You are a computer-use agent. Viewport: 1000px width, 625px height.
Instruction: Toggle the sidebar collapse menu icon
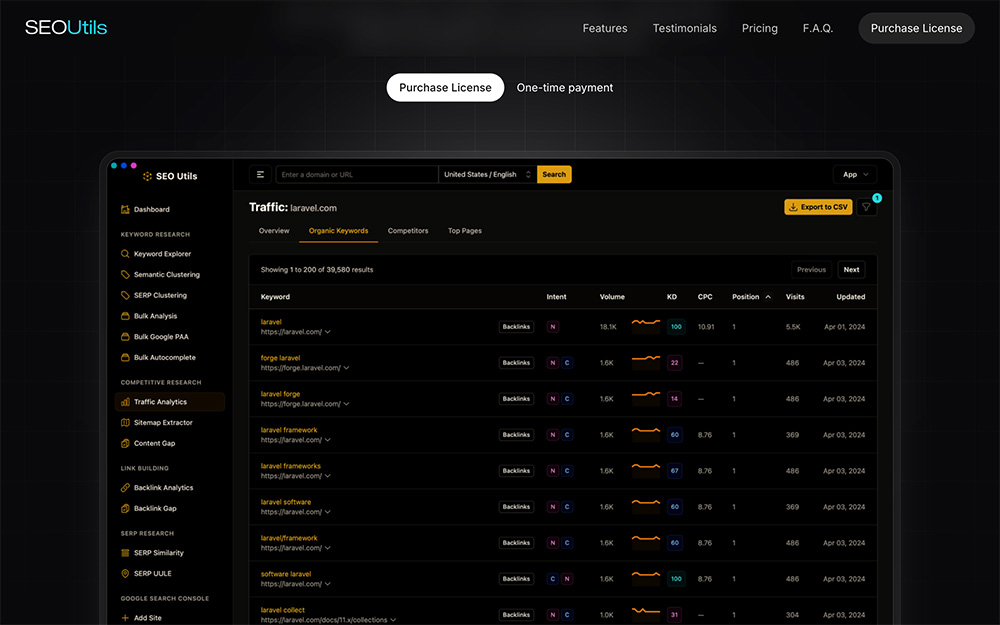click(x=260, y=174)
